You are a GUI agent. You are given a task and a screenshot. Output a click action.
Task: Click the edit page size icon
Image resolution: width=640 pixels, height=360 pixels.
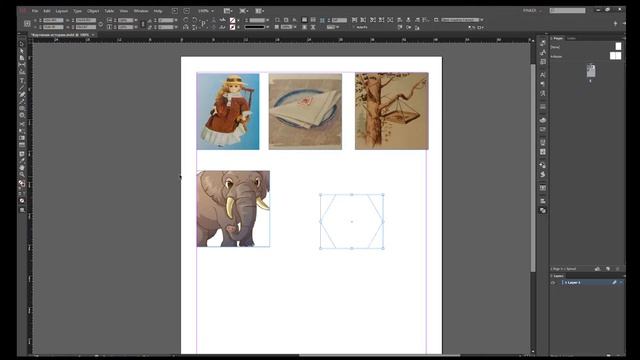(598, 269)
